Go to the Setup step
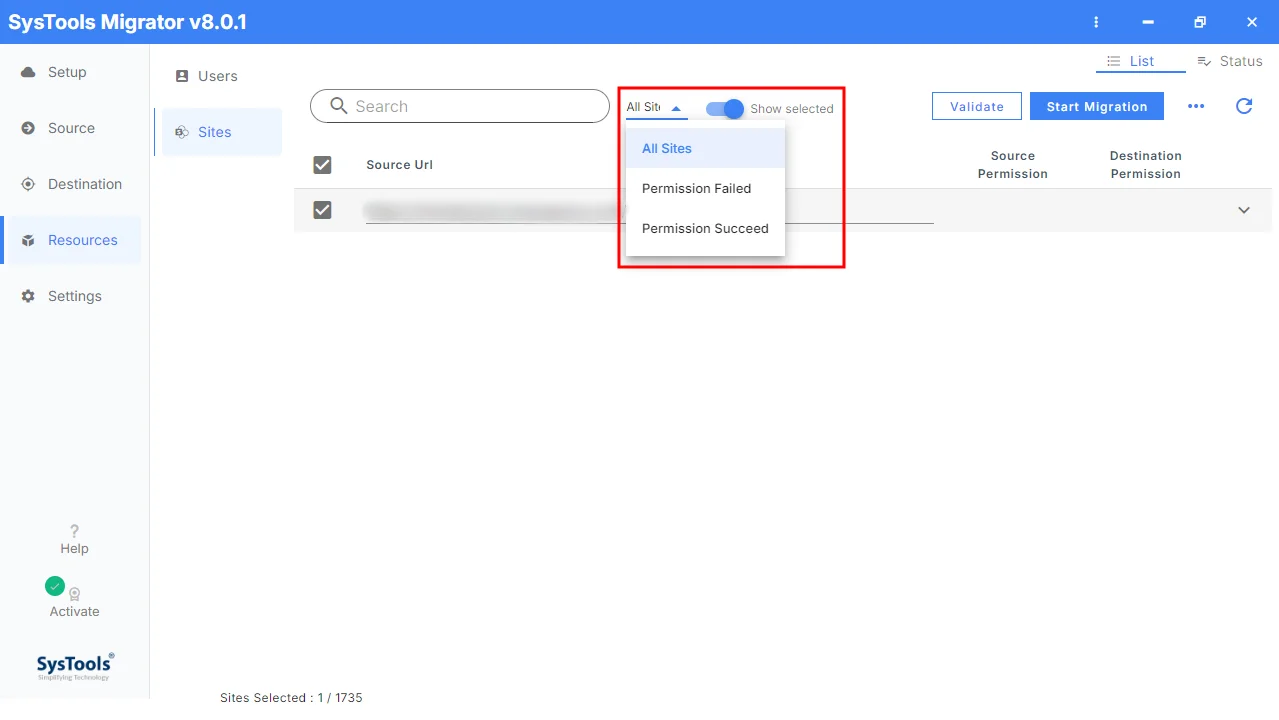The width and height of the screenshot is (1279, 720). [70, 72]
